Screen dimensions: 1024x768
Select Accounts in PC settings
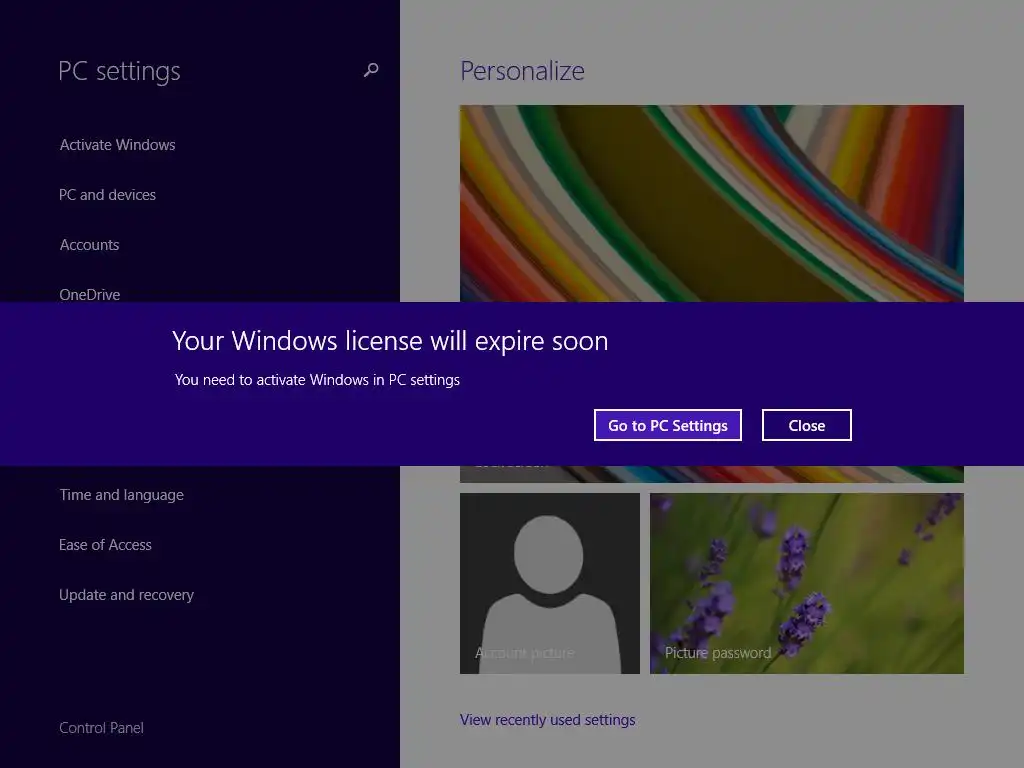tap(89, 245)
